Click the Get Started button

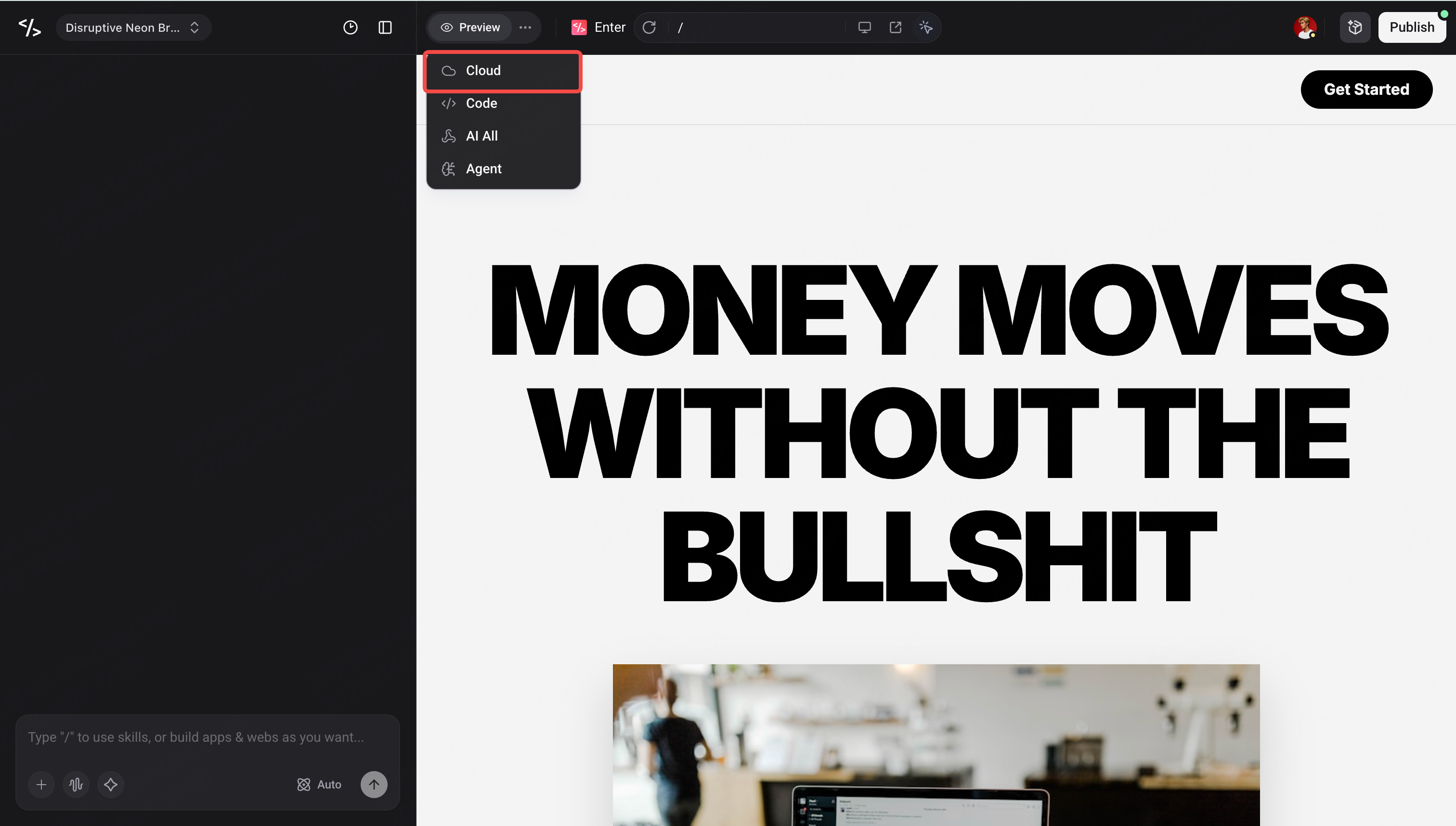(x=1366, y=90)
